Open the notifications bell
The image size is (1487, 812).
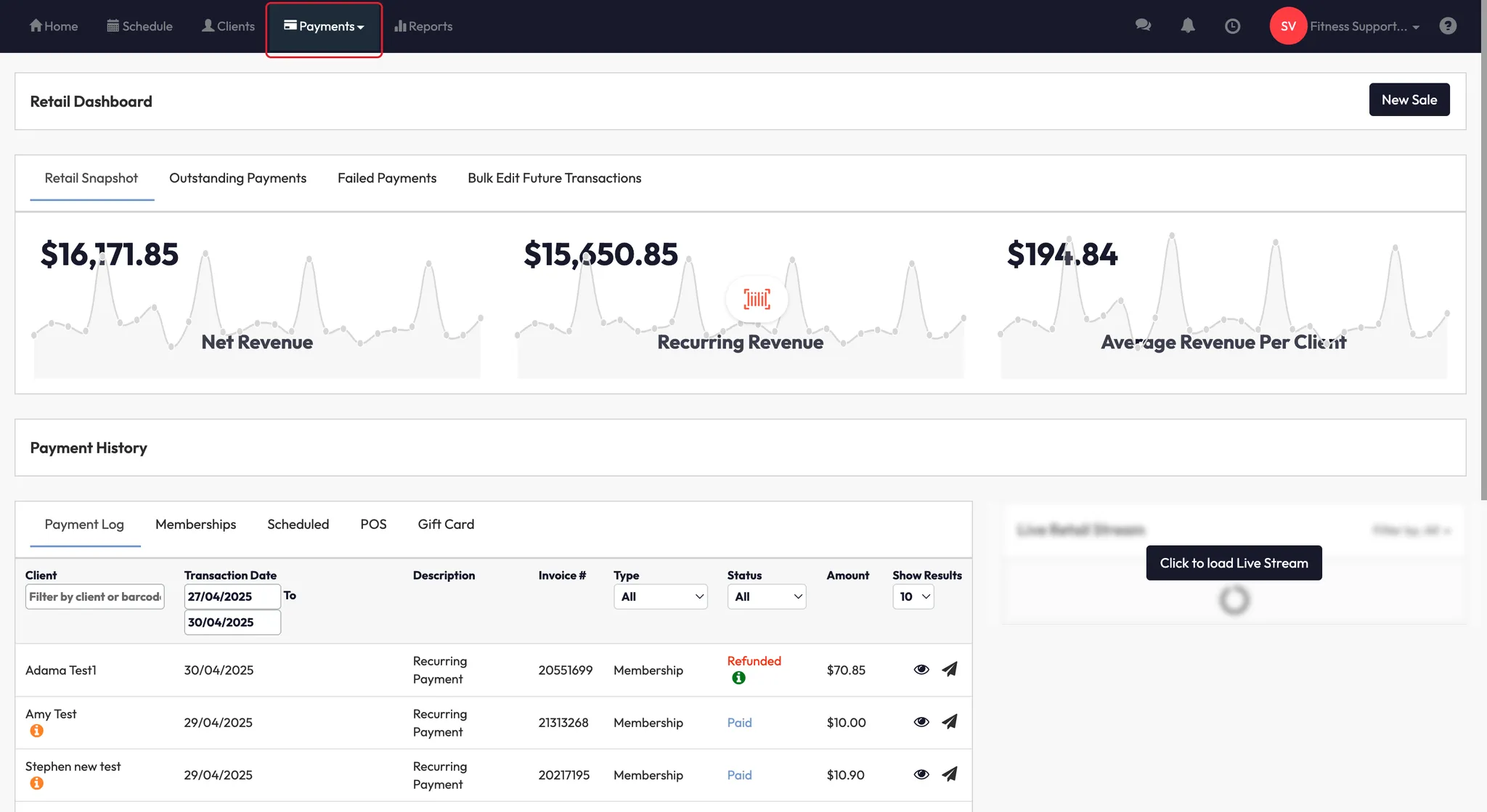coord(1188,25)
